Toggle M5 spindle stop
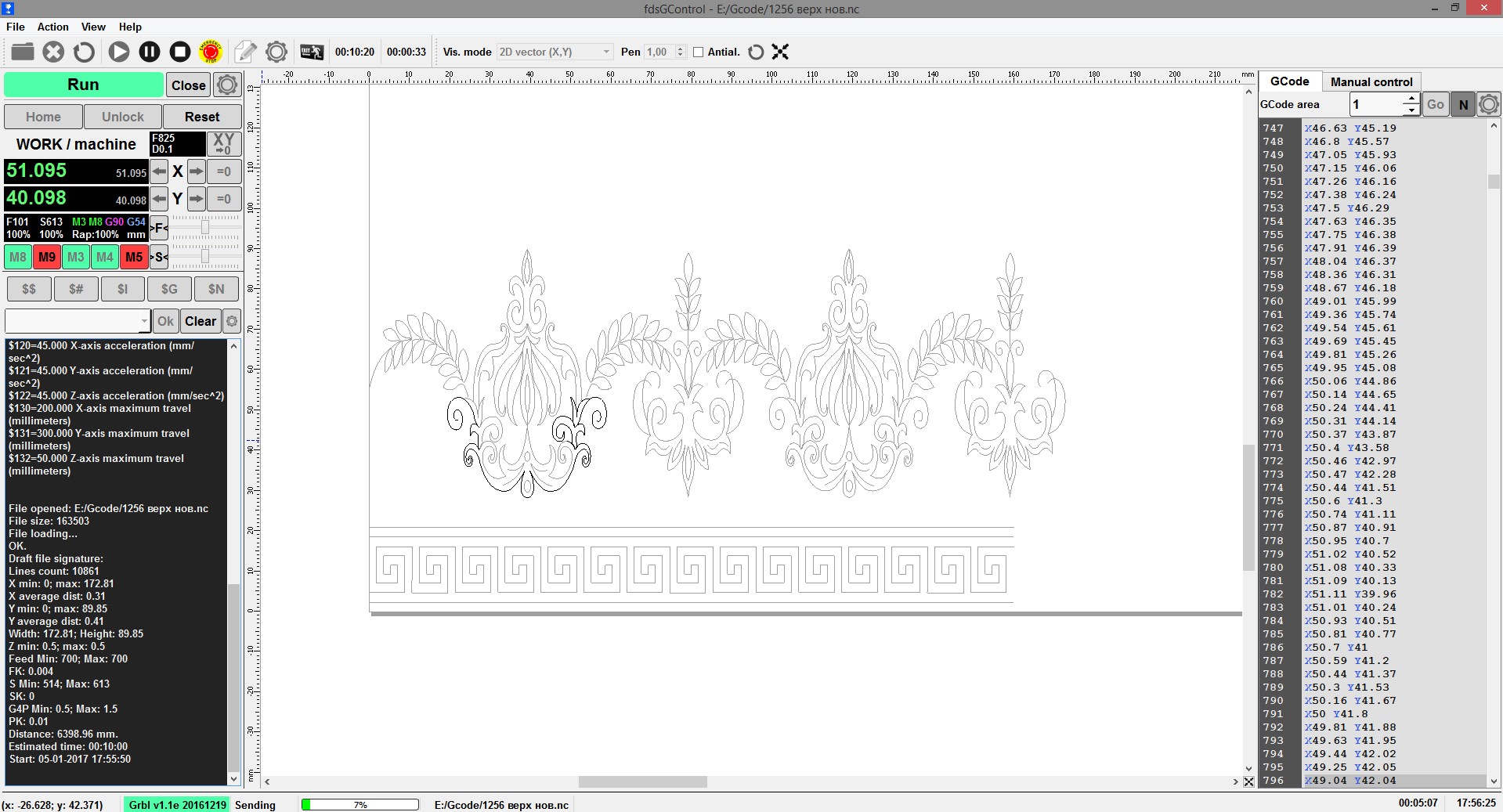 134,257
